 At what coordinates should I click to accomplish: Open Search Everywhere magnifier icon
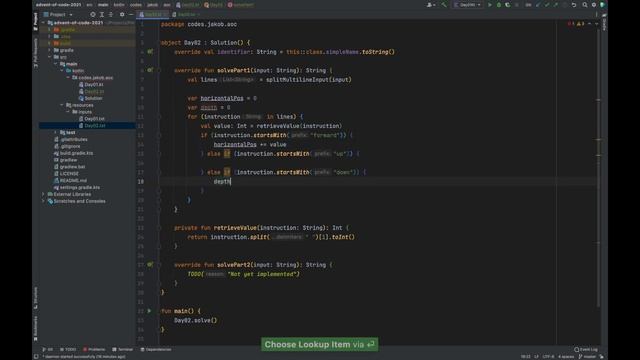pyautogui.click(x=585, y=5)
